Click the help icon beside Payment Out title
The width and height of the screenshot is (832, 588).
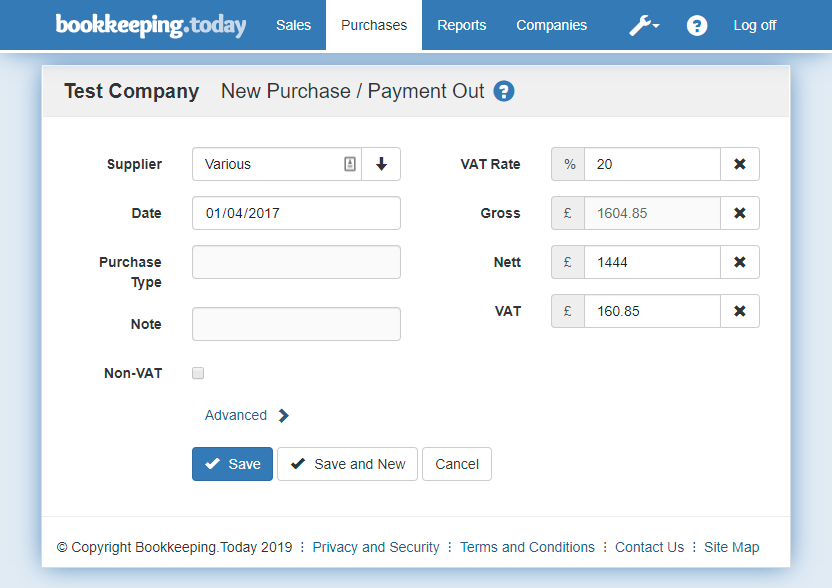tap(504, 92)
